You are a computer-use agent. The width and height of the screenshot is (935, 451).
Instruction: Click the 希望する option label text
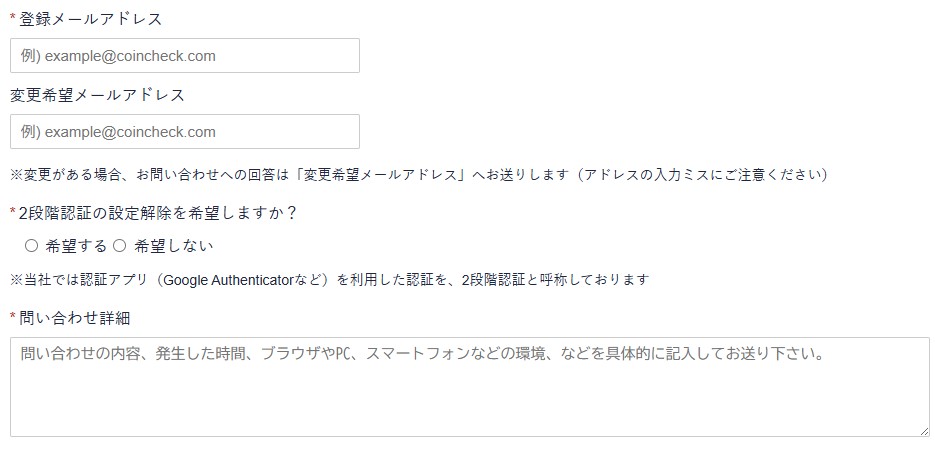point(75,246)
